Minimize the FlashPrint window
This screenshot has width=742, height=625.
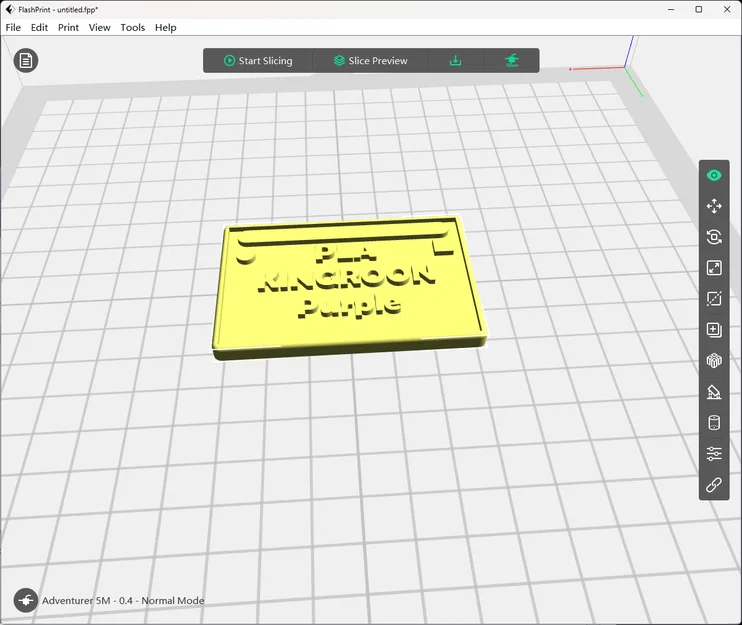click(671, 9)
